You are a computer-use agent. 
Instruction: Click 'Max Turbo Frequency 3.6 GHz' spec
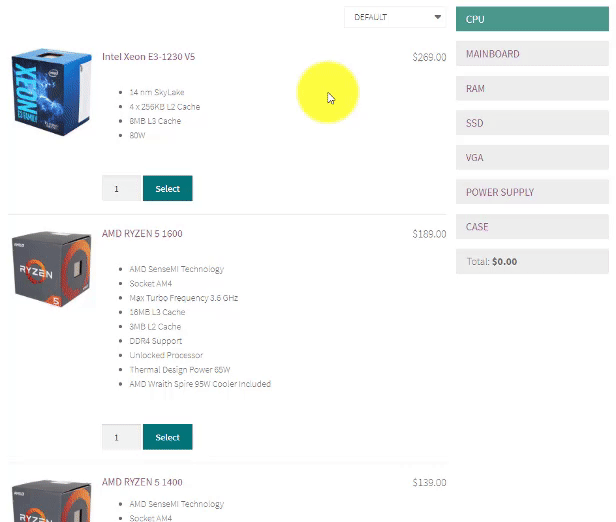tap(183, 298)
